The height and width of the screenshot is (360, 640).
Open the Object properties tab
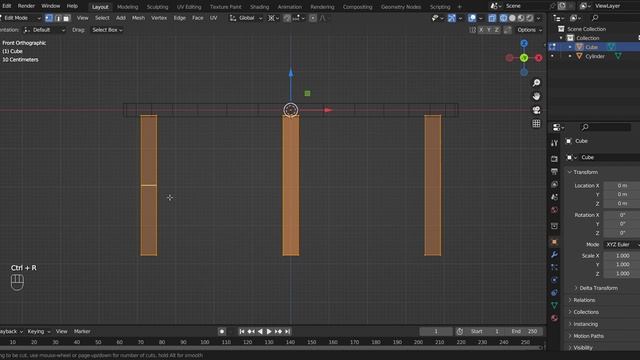[554, 242]
